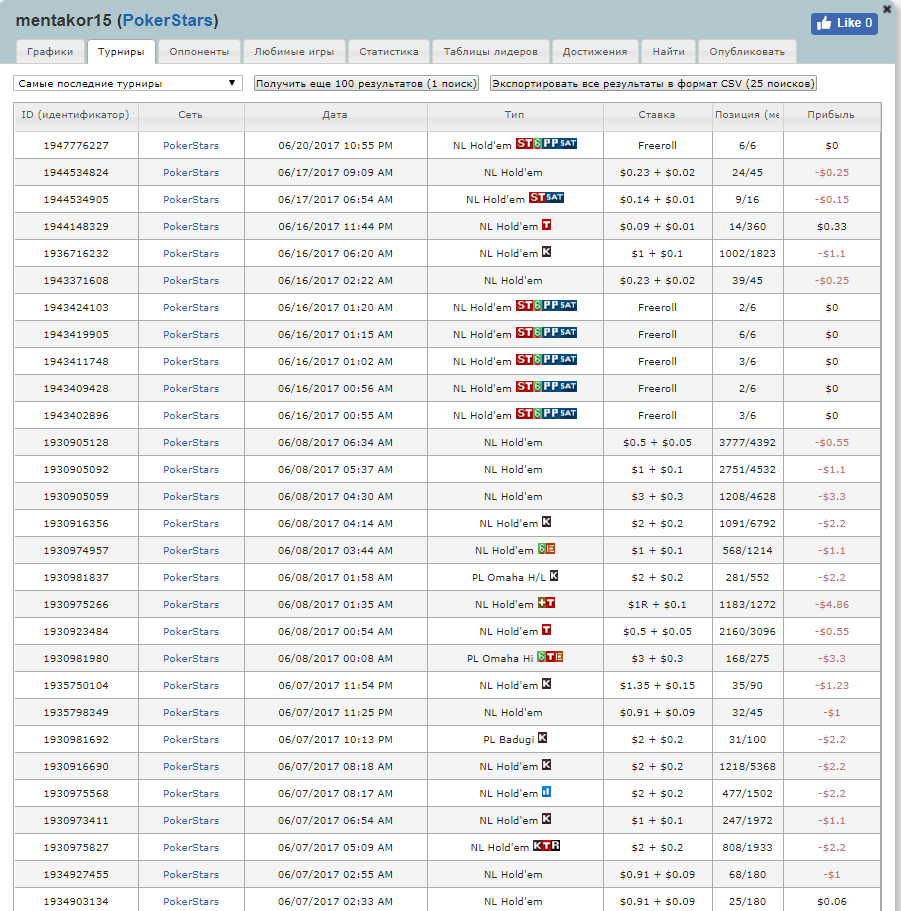901x911 pixels.
Task: Click date 06/08/2017 04:30 AM
Action: [335, 496]
